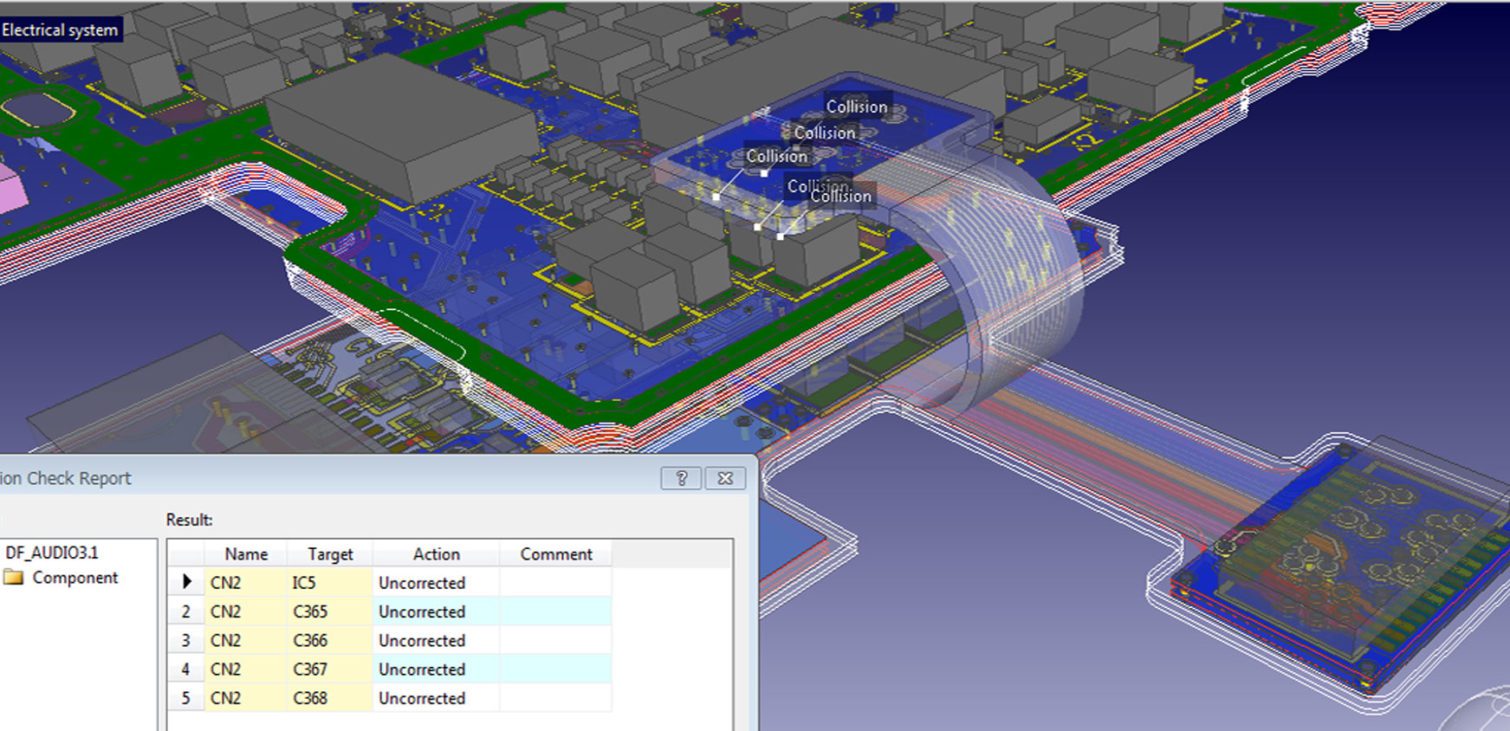The height and width of the screenshot is (731, 1510).
Task: Select row header number 2
Action: click(186, 611)
